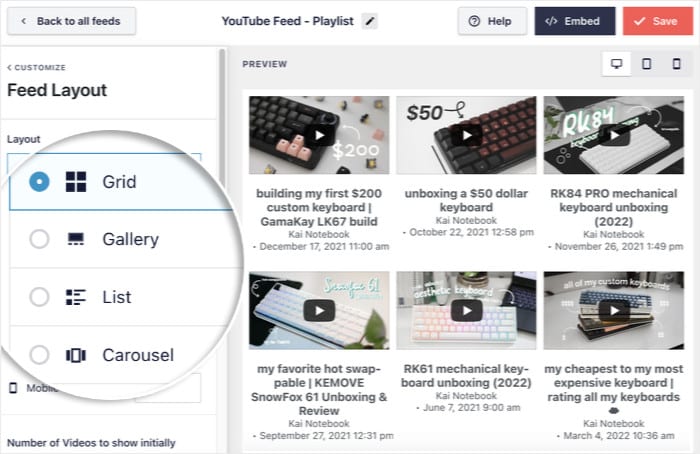
Task: Click date 'November 26, 2021 1:49 pm'
Action: pos(619,246)
